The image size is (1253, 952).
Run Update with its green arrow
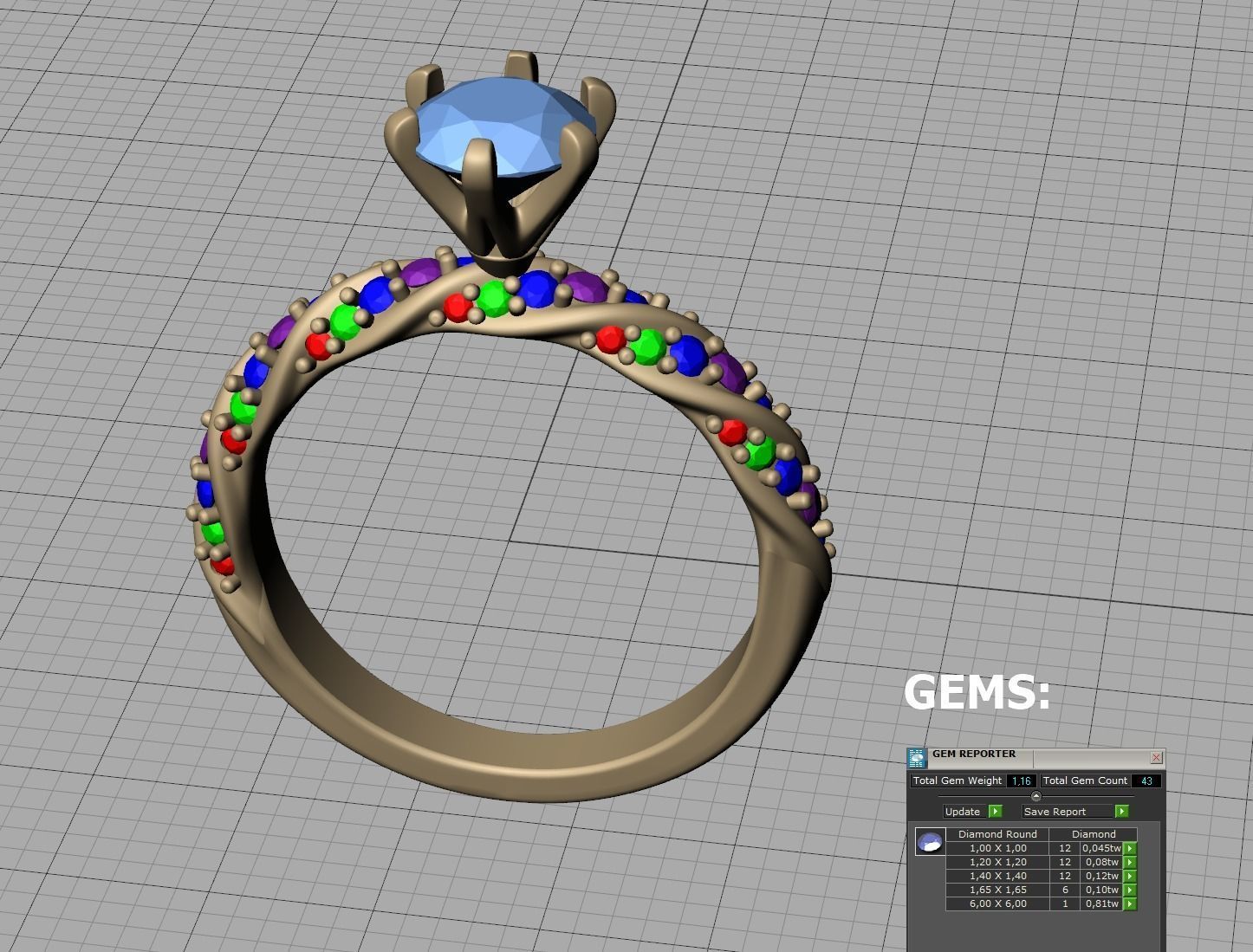coord(995,812)
